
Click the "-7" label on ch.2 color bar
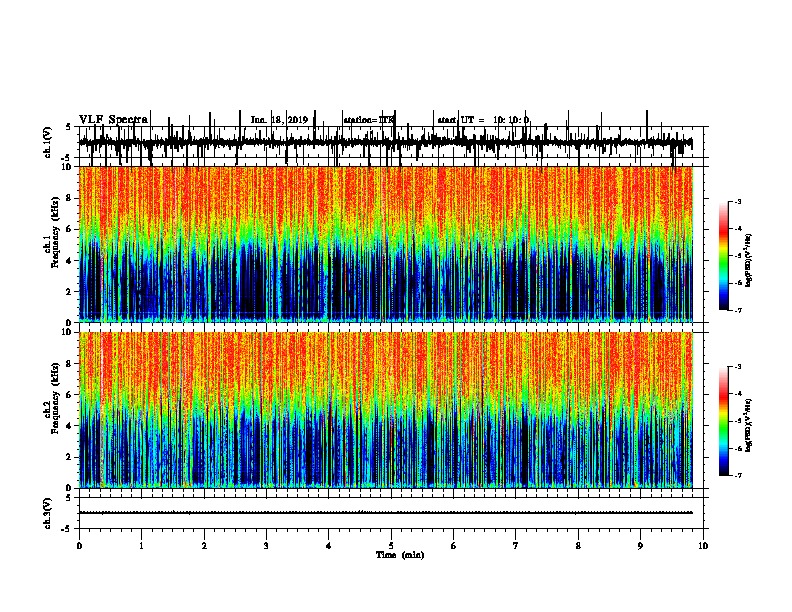coord(737,476)
